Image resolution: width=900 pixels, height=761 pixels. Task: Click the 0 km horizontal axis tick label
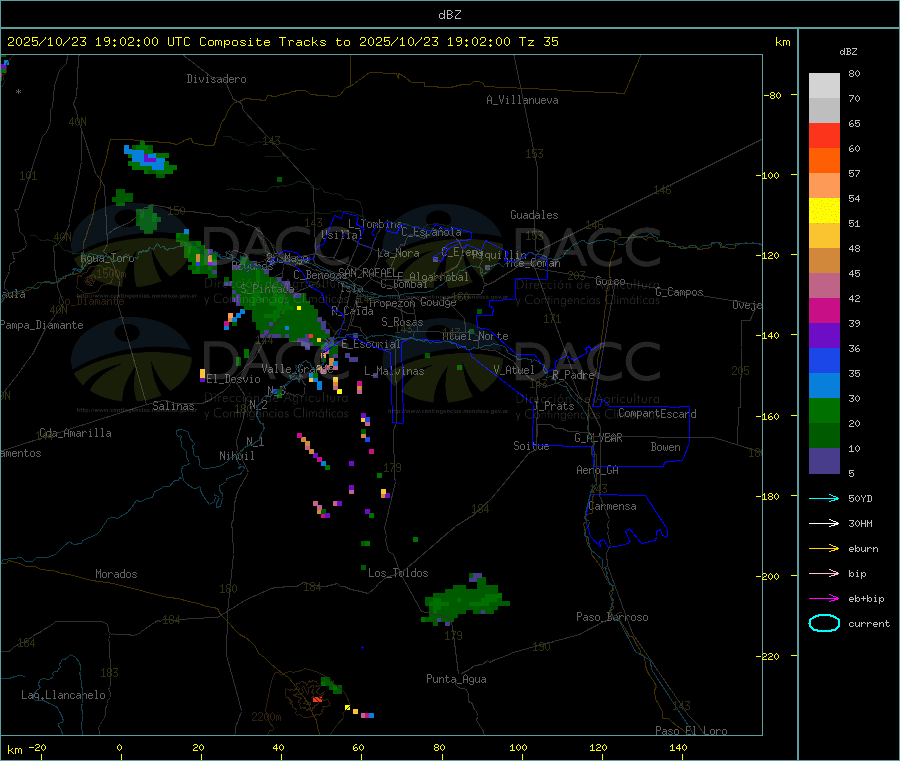tap(119, 747)
